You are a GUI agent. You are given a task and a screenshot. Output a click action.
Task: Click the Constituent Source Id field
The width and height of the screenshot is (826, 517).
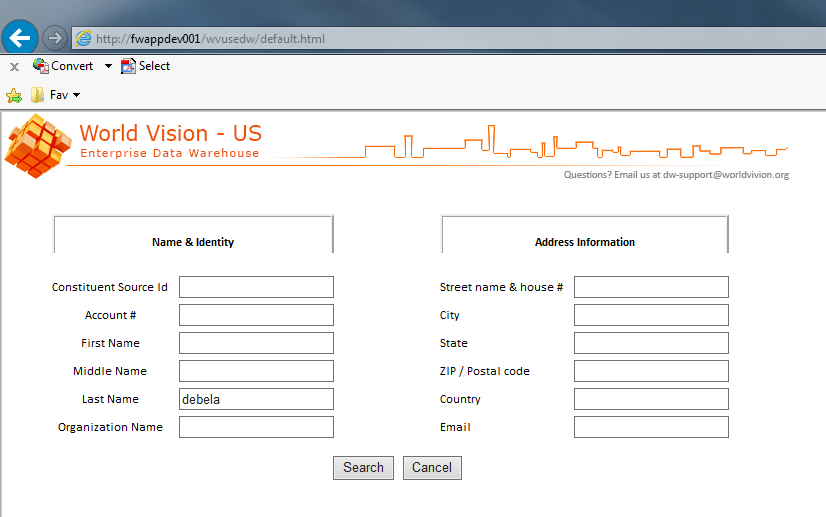click(x=256, y=287)
